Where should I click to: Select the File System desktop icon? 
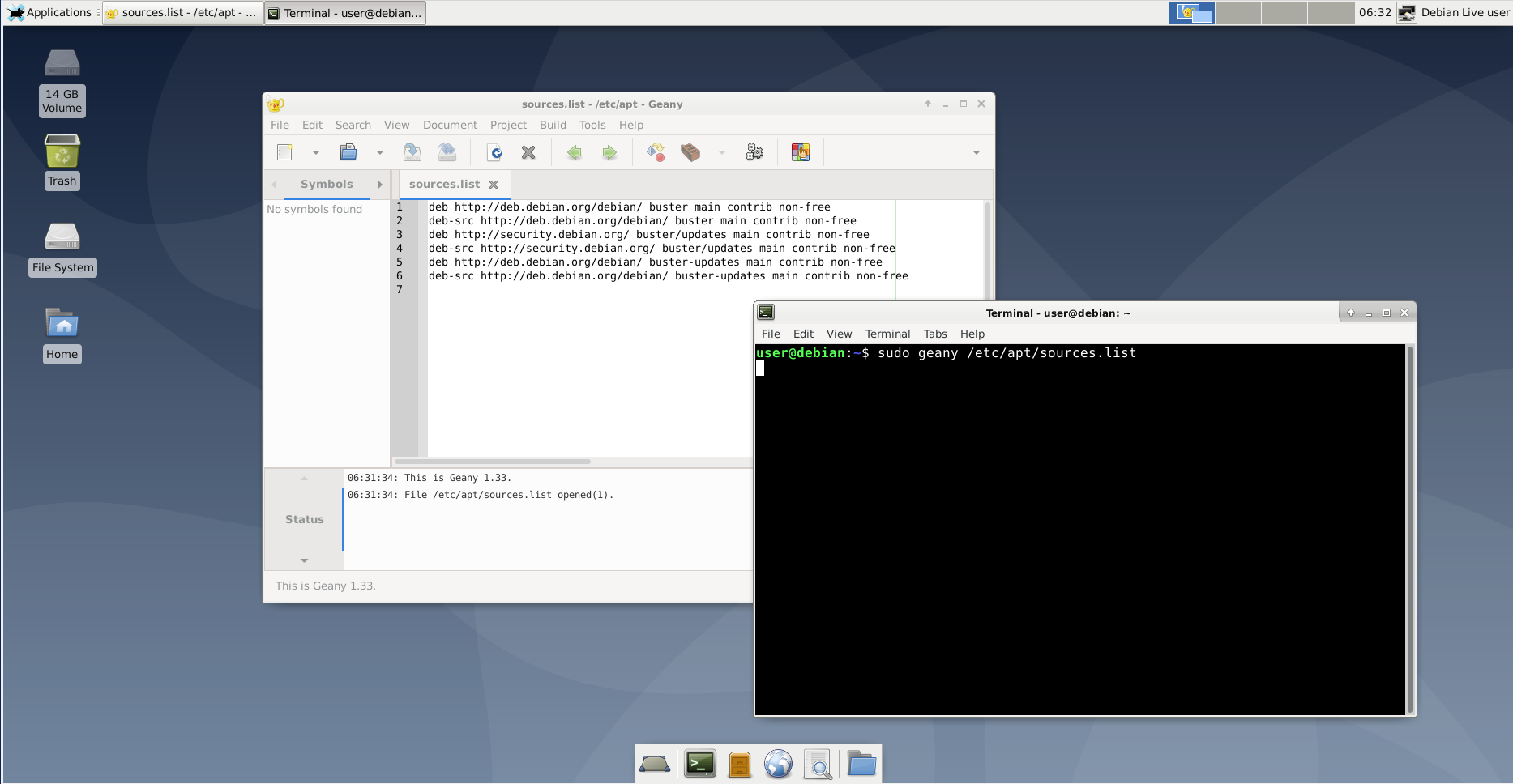[x=62, y=249]
